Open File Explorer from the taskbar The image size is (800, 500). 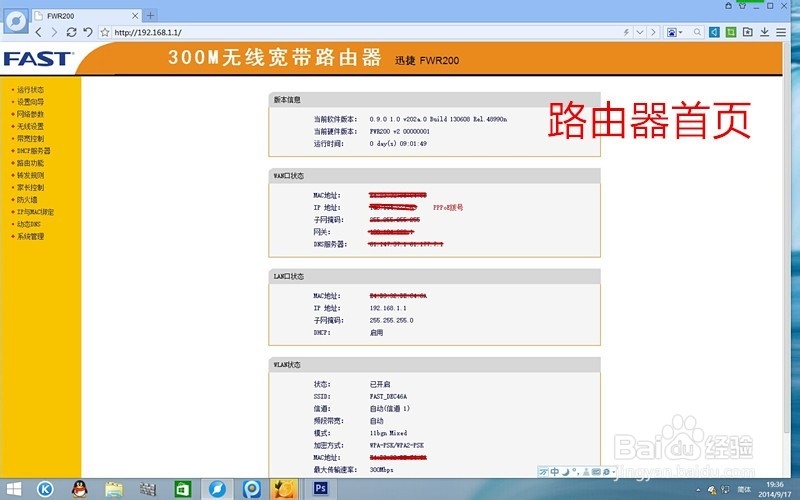[114, 489]
